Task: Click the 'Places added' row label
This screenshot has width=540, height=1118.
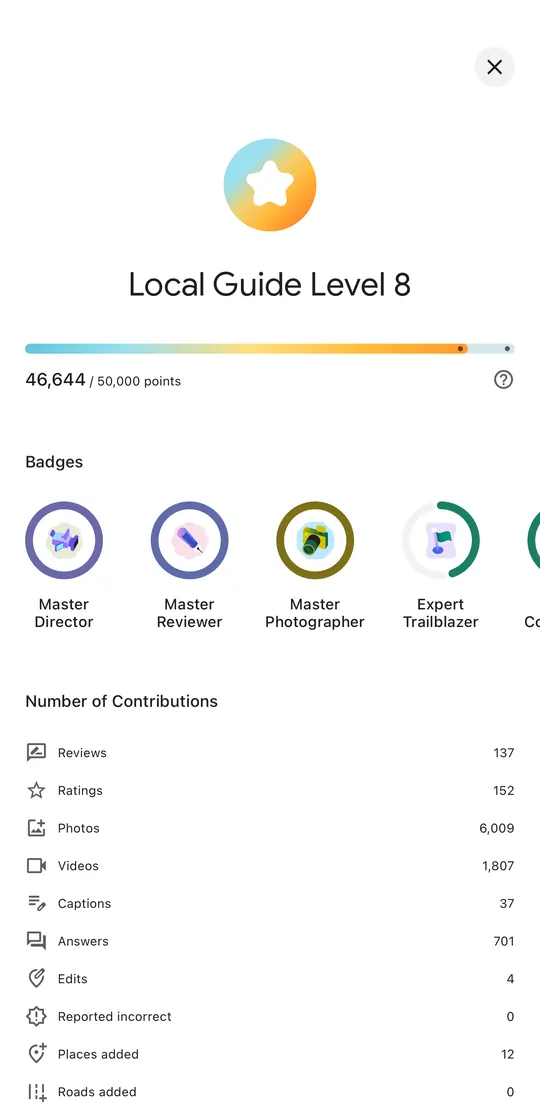Action: (98, 1054)
